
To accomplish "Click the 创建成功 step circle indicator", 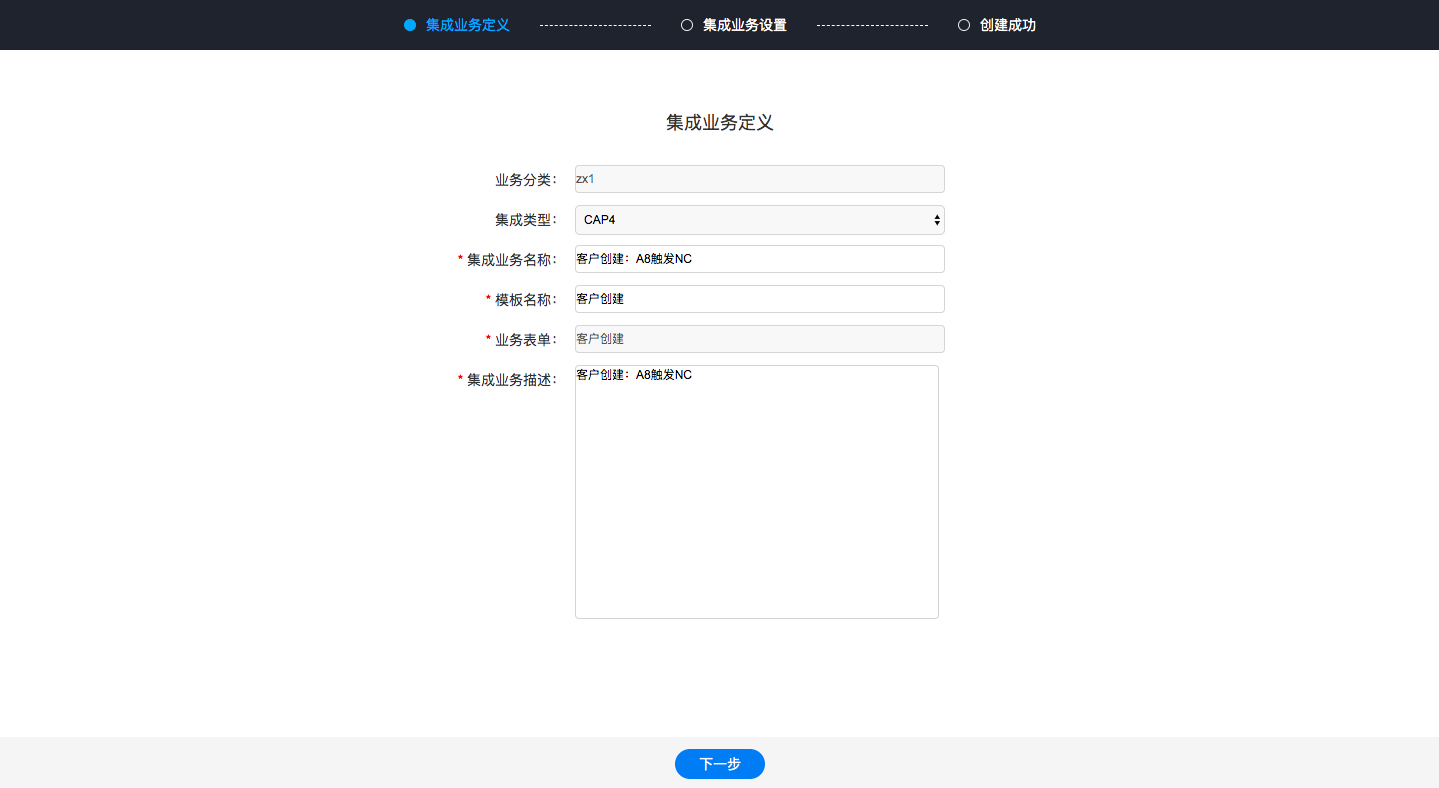I will pos(964,25).
